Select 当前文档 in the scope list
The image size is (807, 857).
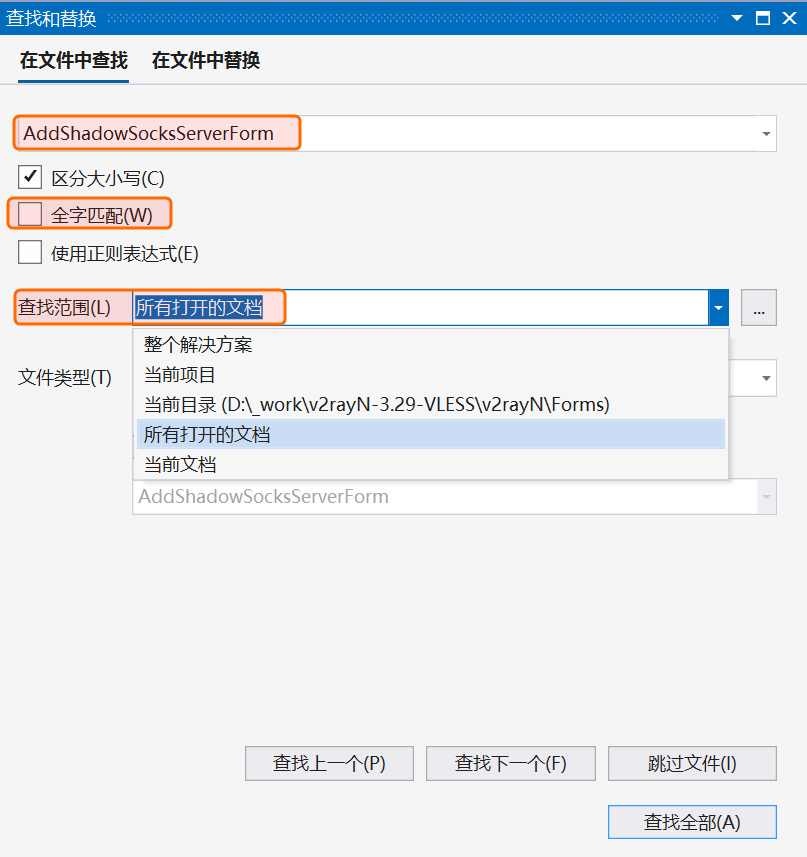(180, 464)
